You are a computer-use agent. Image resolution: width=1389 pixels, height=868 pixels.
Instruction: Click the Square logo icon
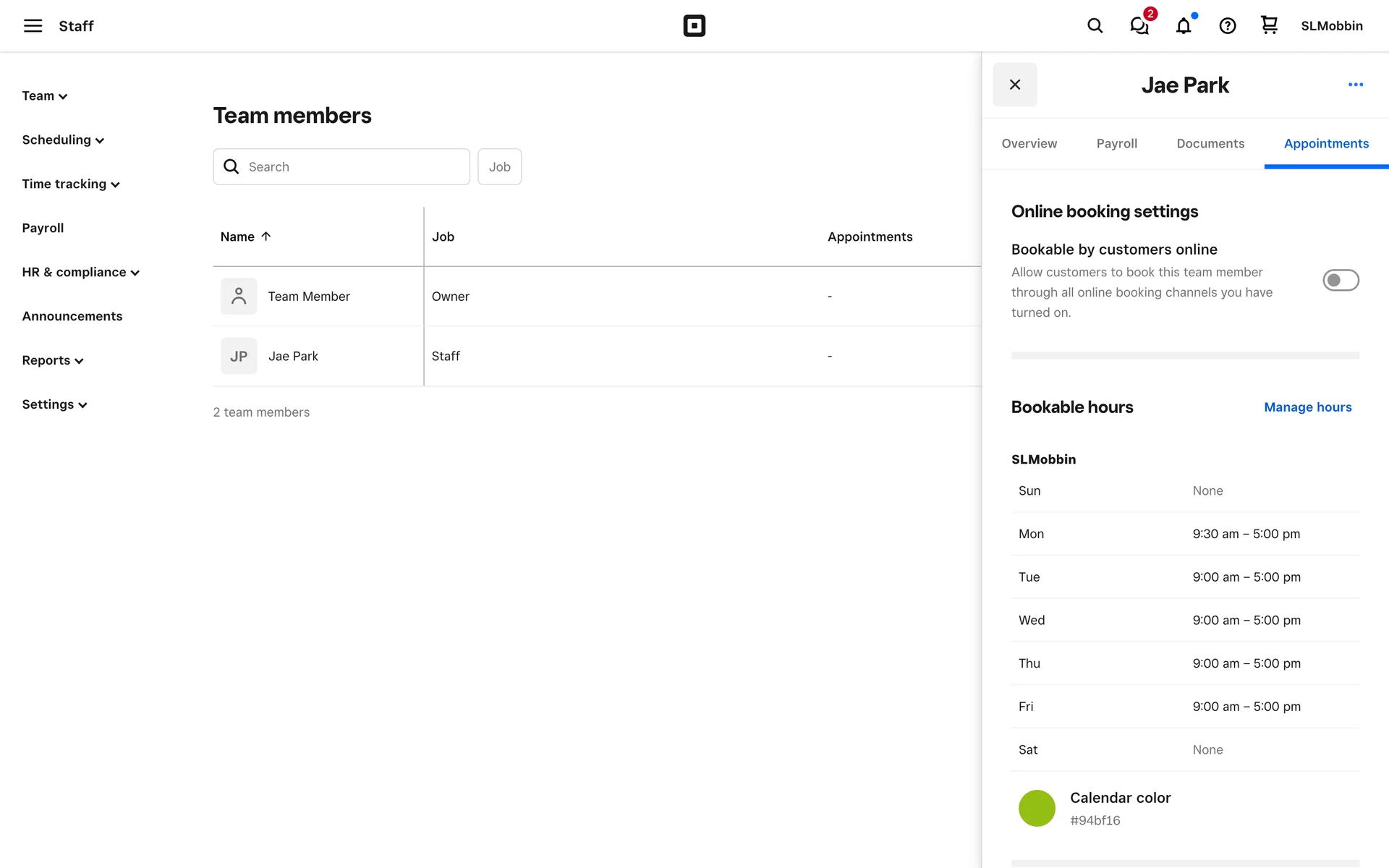pyautogui.click(x=694, y=26)
